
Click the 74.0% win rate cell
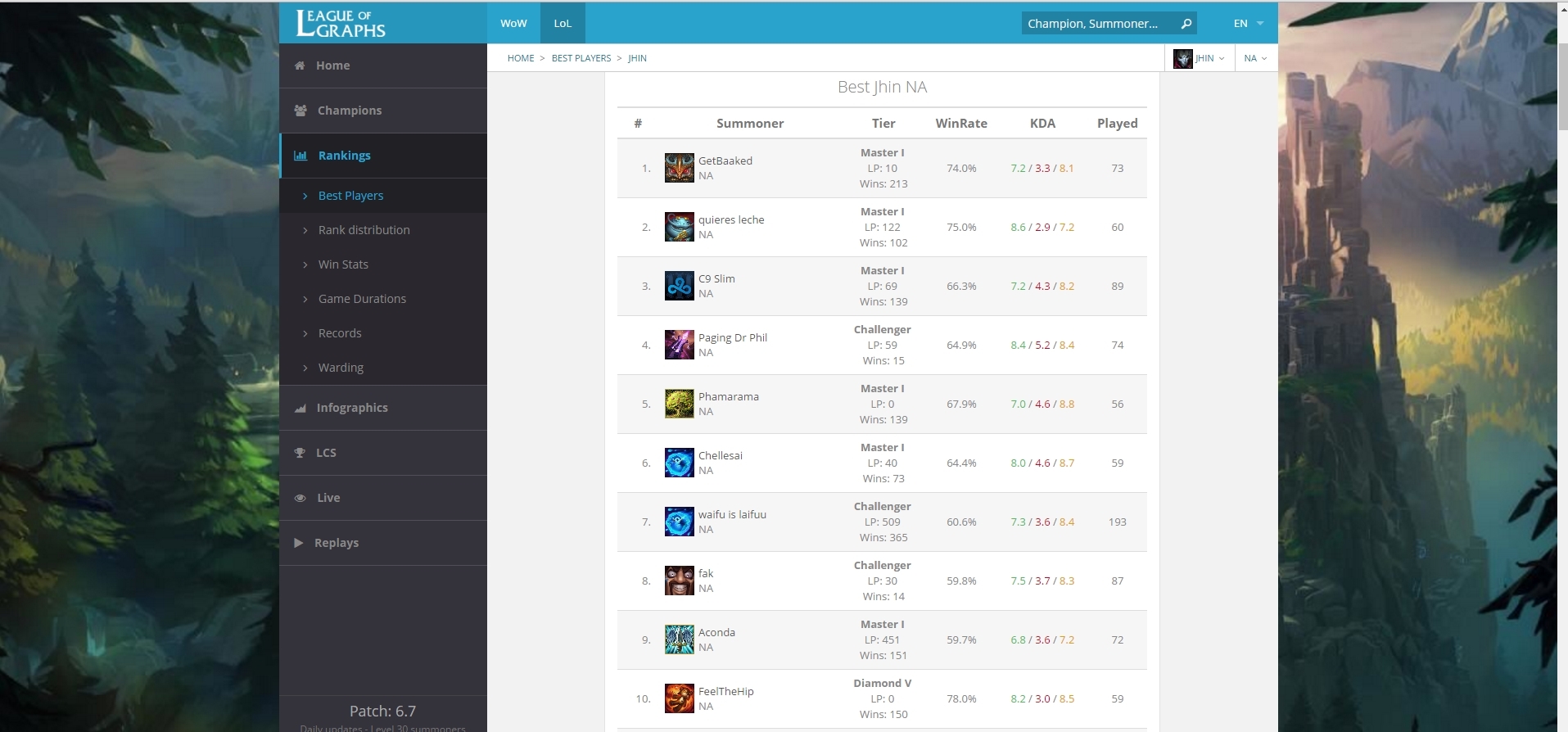tap(961, 168)
